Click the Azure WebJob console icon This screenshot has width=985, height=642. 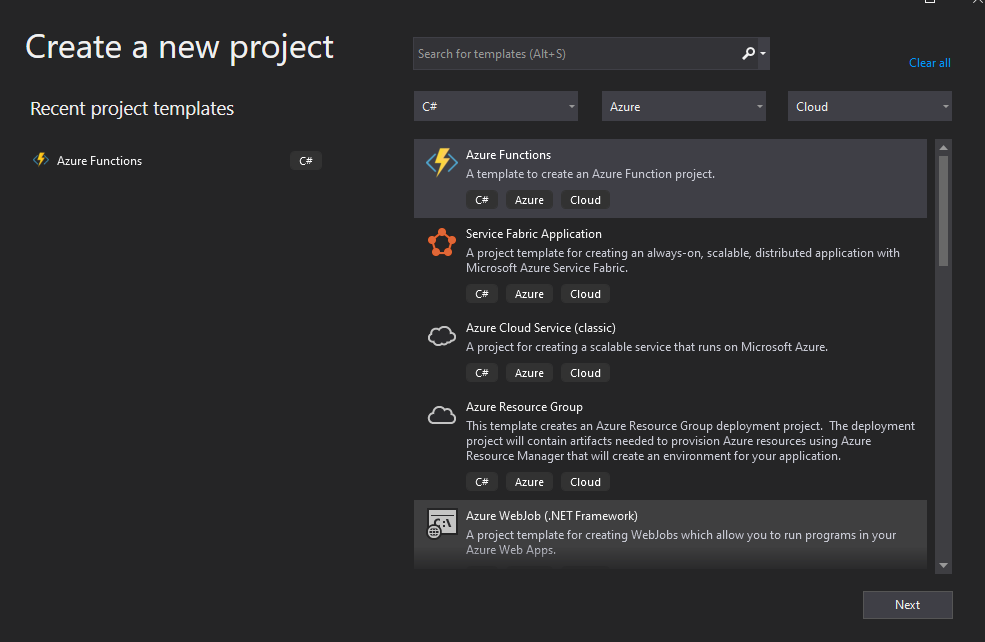[442, 524]
